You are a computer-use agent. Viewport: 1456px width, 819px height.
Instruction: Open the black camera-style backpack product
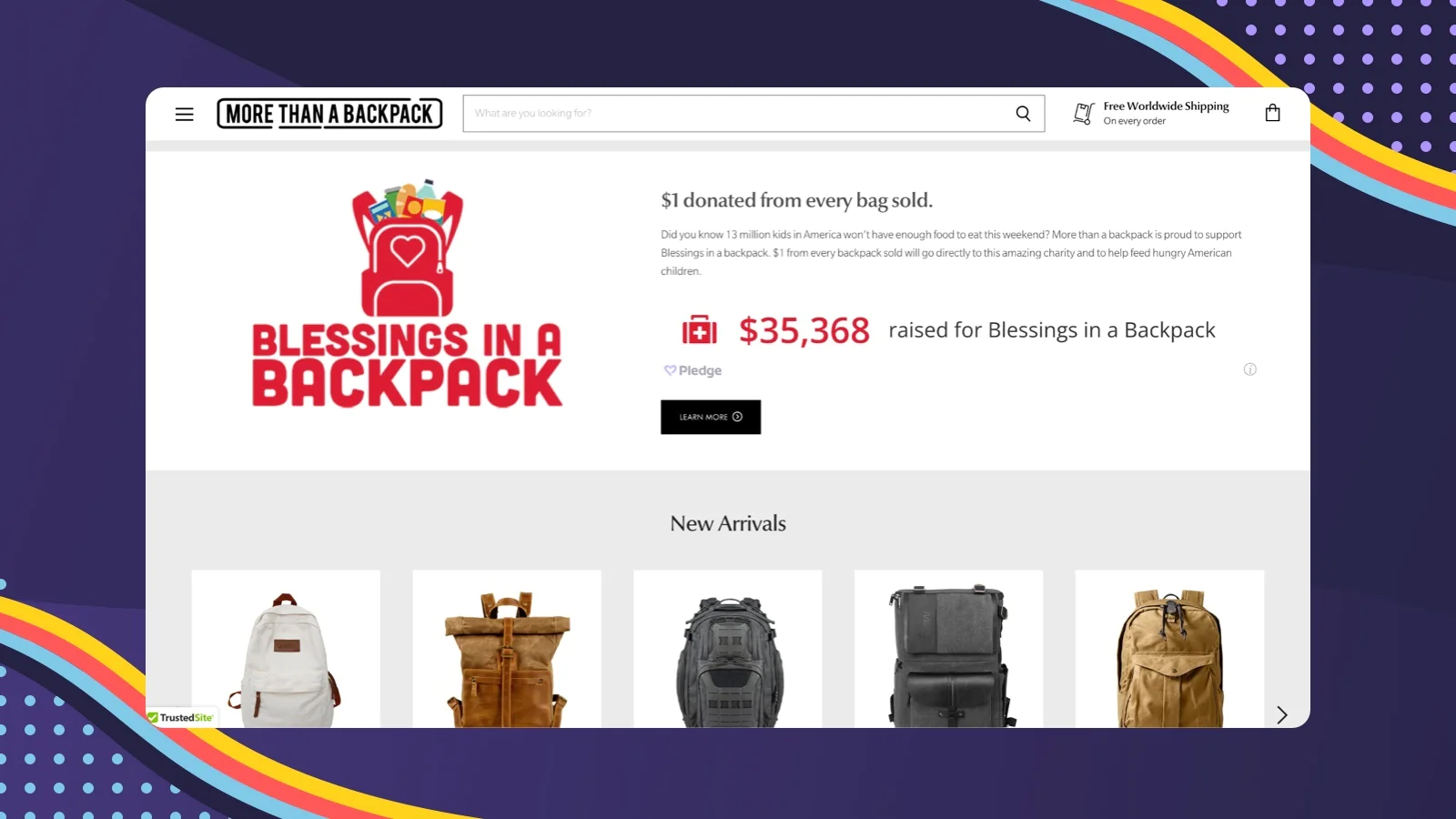(x=949, y=649)
